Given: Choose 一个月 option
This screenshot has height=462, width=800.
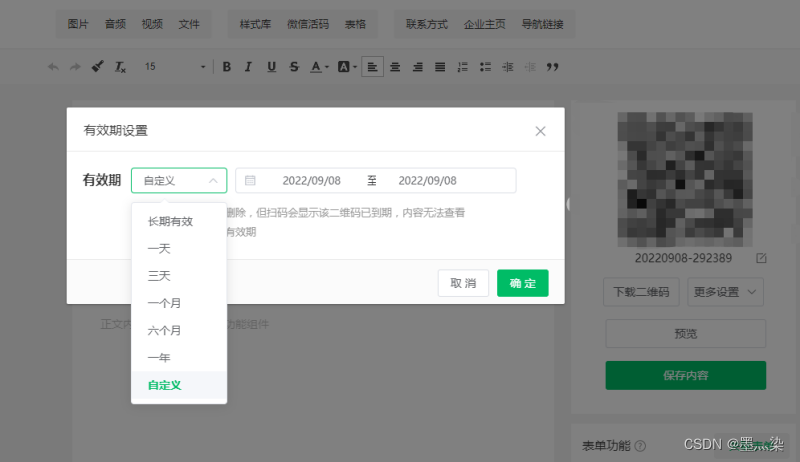Looking at the screenshot, I should (179, 303).
